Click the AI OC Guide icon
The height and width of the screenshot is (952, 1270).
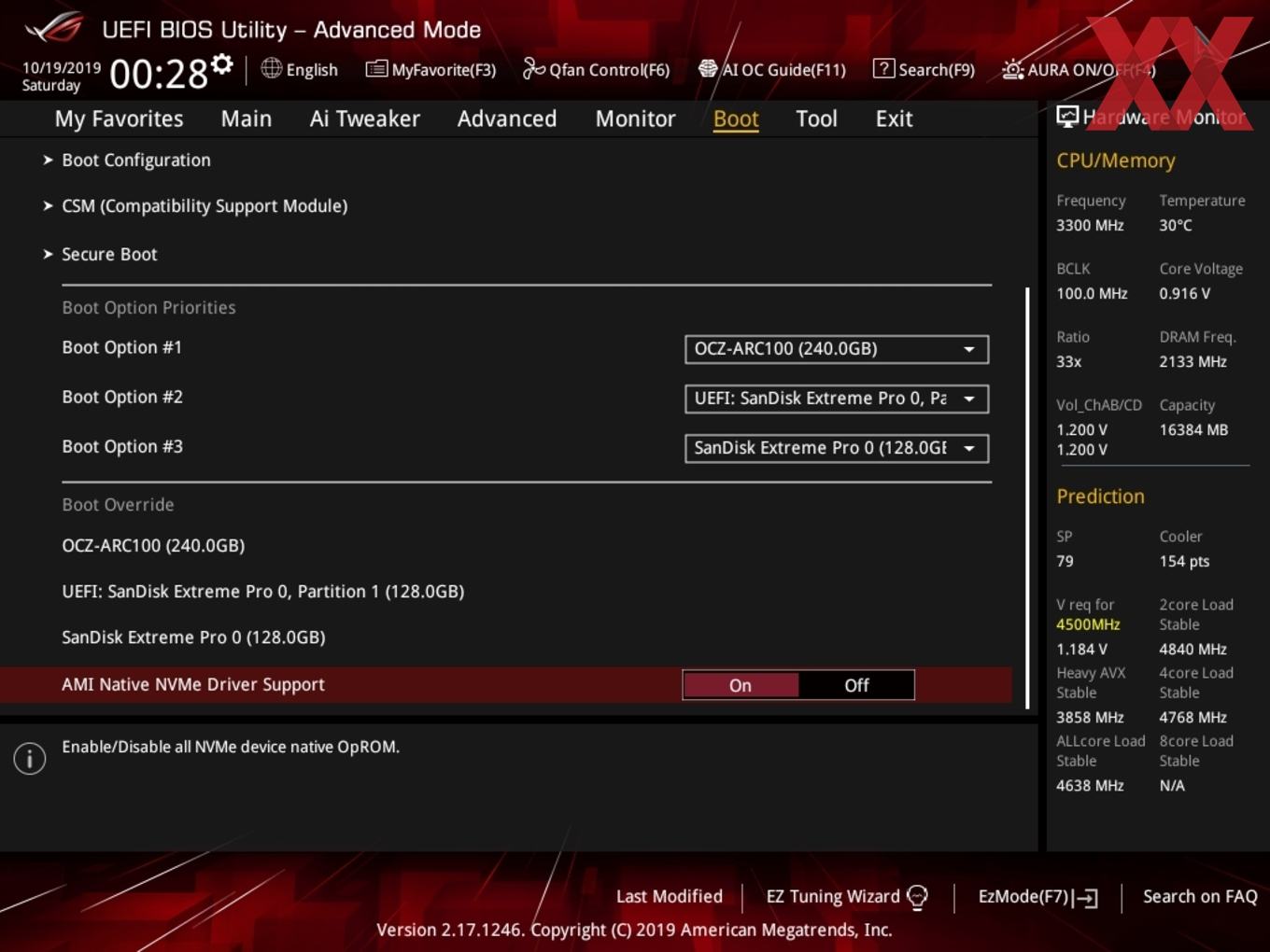coord(708,69)
